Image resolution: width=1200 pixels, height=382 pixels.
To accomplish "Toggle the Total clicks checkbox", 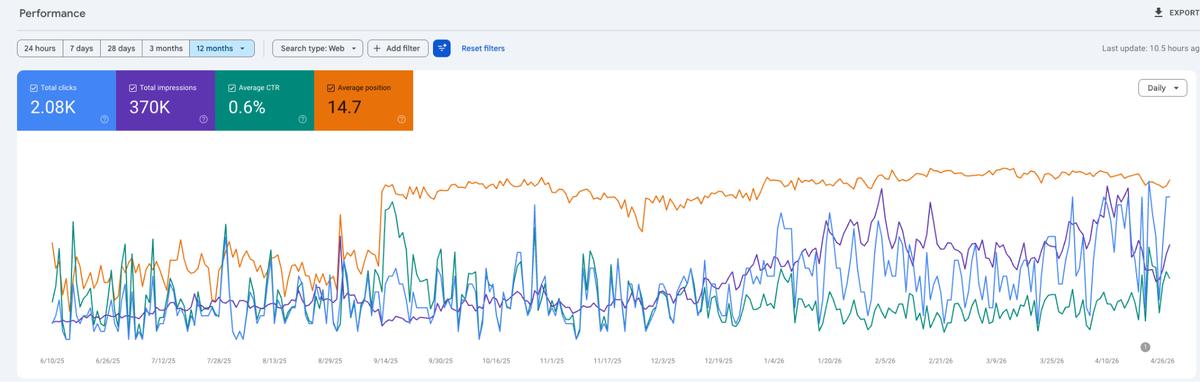I will [x=34, y=88].
